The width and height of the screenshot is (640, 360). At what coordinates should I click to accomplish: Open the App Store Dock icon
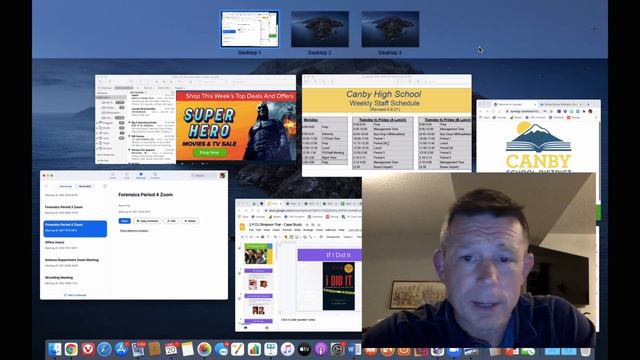point(121,349)
